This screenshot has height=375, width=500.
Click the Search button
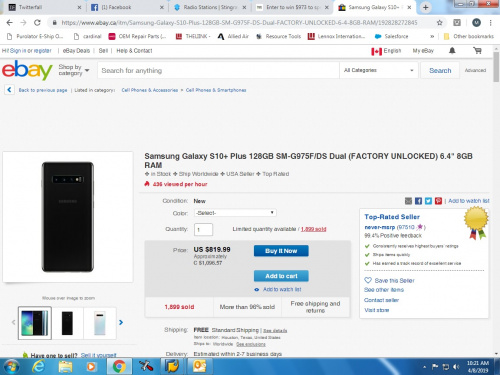coord(440,70)
